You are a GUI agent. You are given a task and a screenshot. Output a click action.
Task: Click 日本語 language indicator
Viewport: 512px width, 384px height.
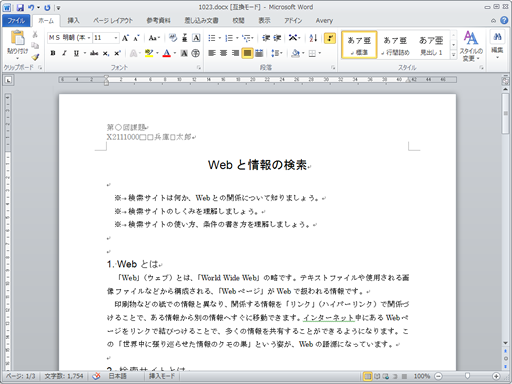[x=118, y=376]
